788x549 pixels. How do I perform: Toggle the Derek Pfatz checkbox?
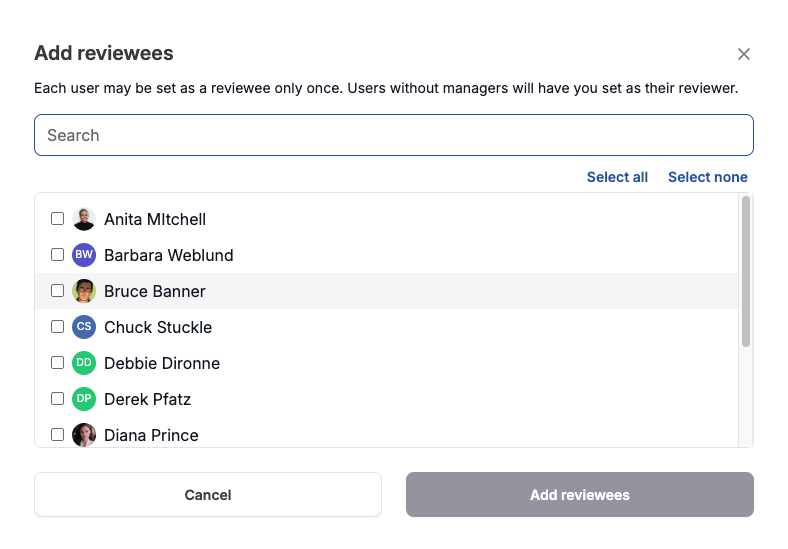coord(58,399)
